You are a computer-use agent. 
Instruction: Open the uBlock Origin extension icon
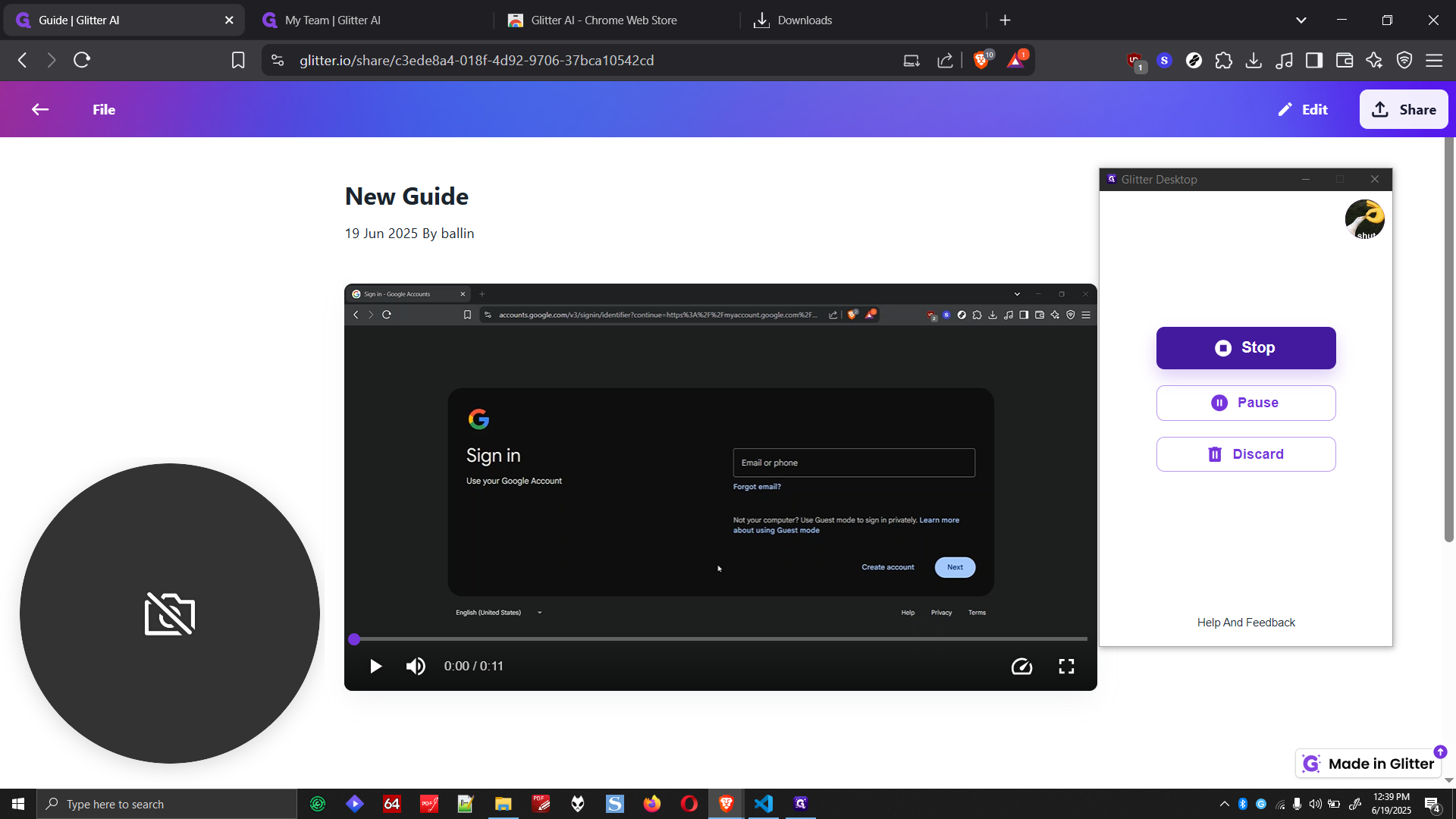(1134, 61)
